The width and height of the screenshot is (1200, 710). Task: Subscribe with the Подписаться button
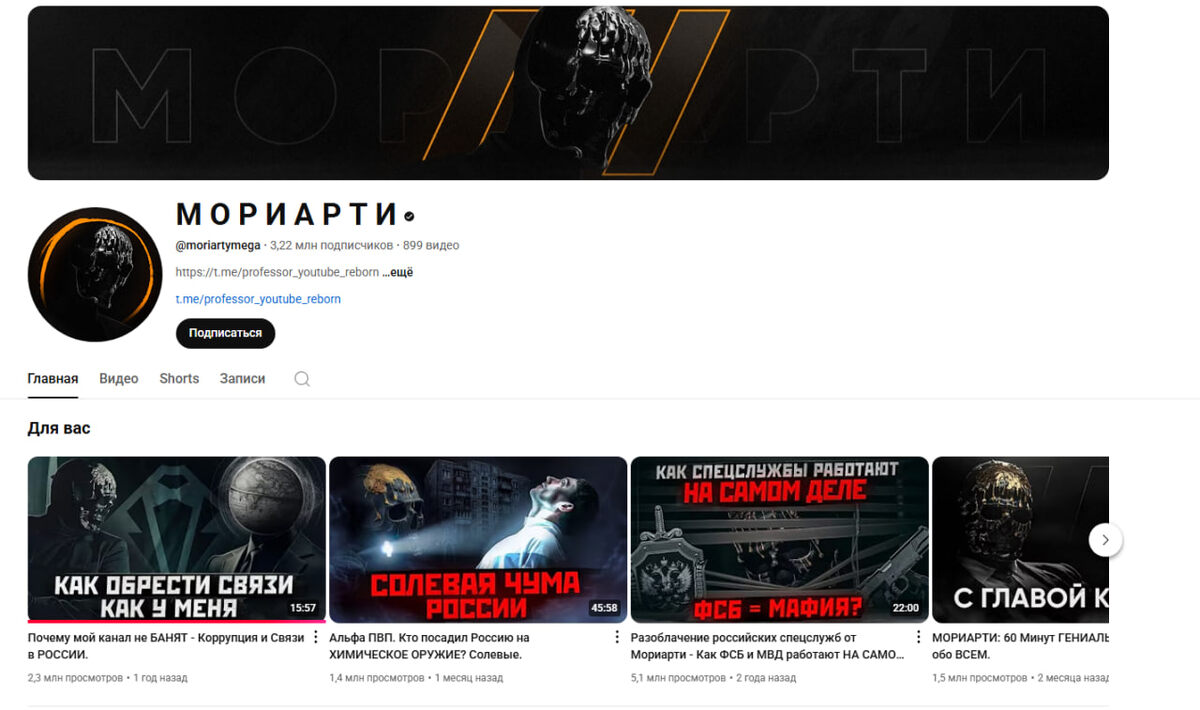point(225,333)
